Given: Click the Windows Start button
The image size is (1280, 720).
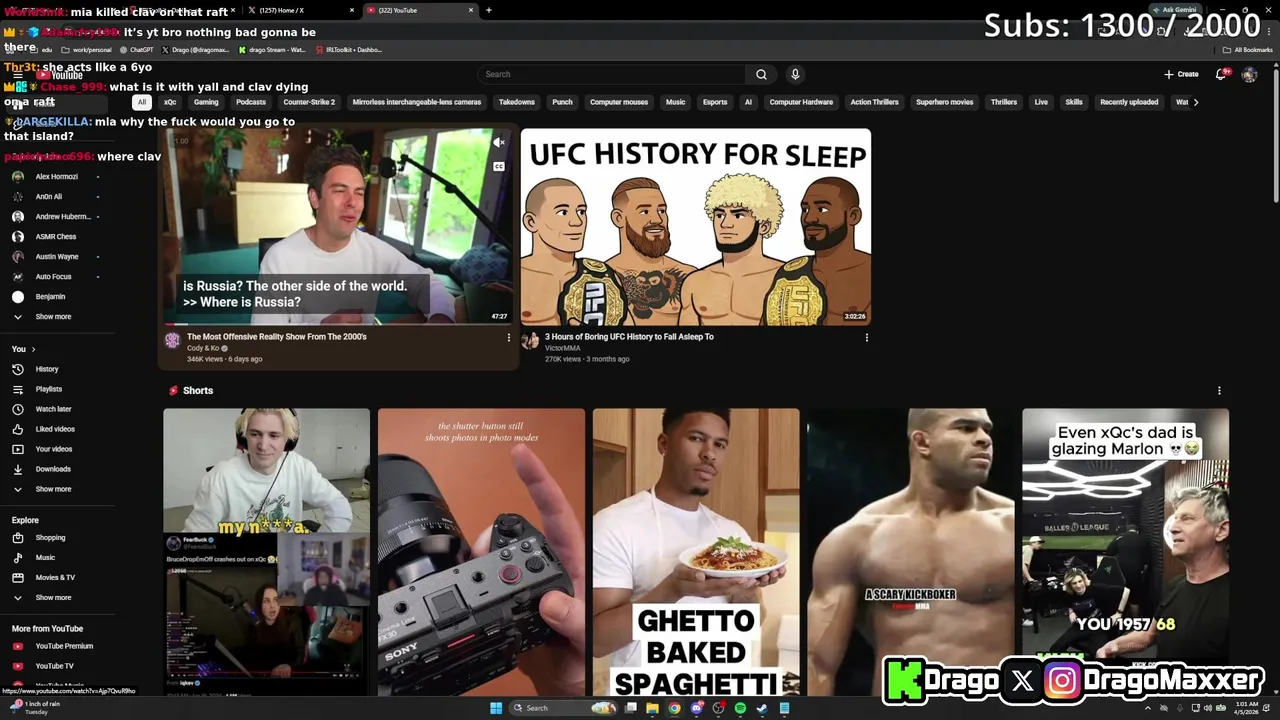Looking at the screenshot, I should point(496,708).
